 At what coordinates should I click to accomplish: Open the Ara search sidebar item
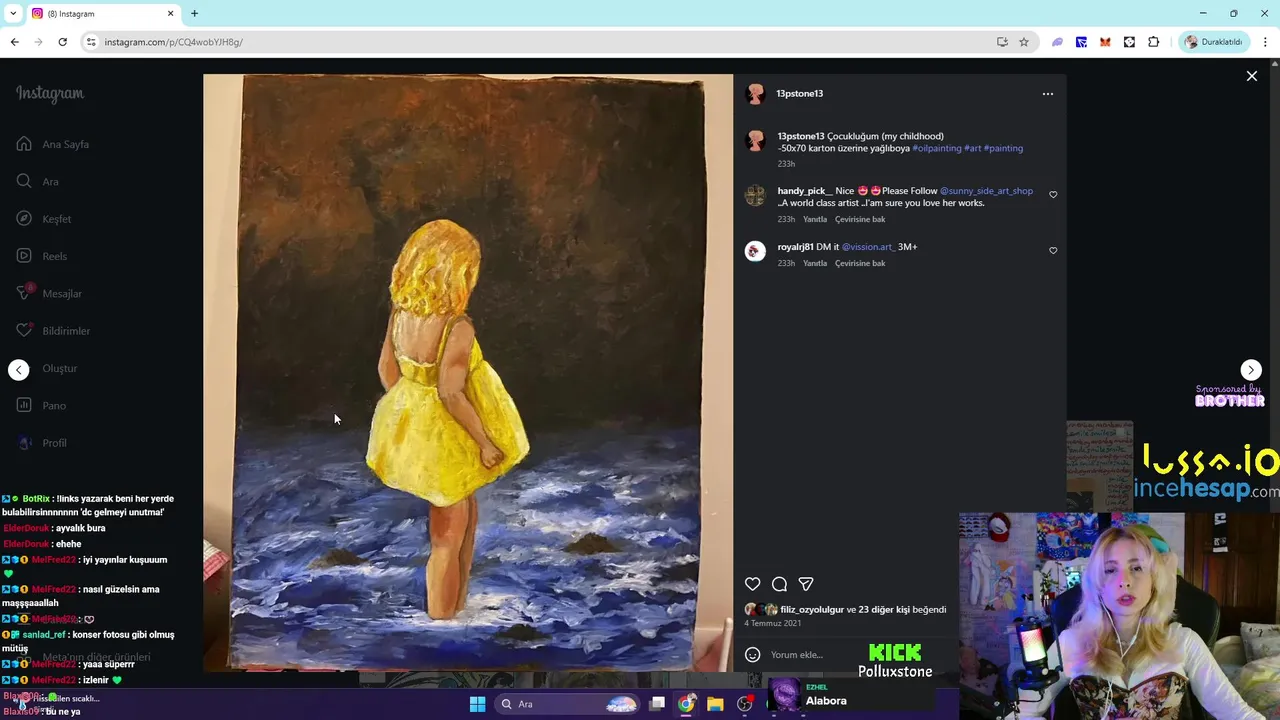[x=38, y=181]
